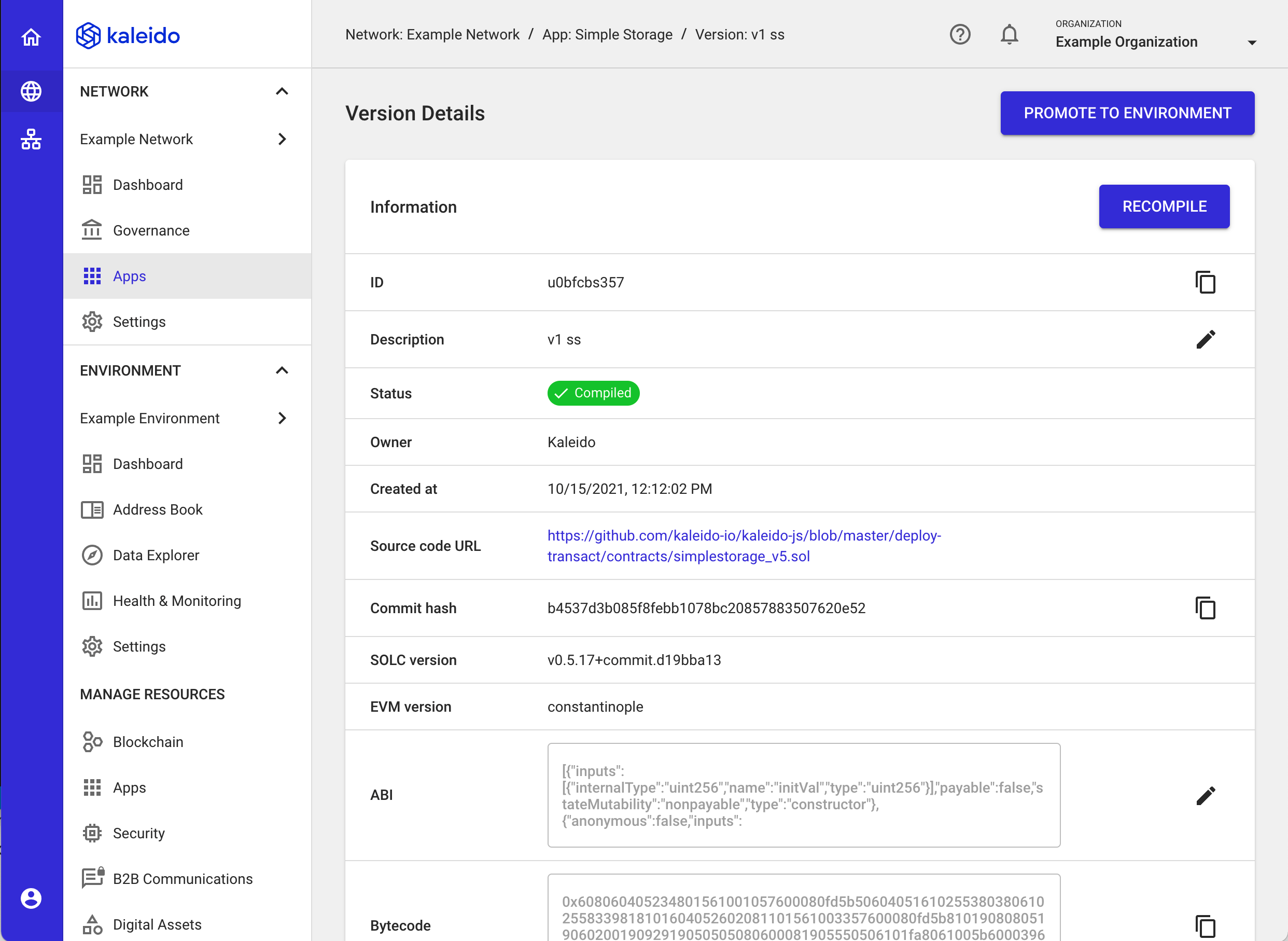Collapse the NETWORK section
This screenshot has height=941, width=1288.
click(282, 91)
